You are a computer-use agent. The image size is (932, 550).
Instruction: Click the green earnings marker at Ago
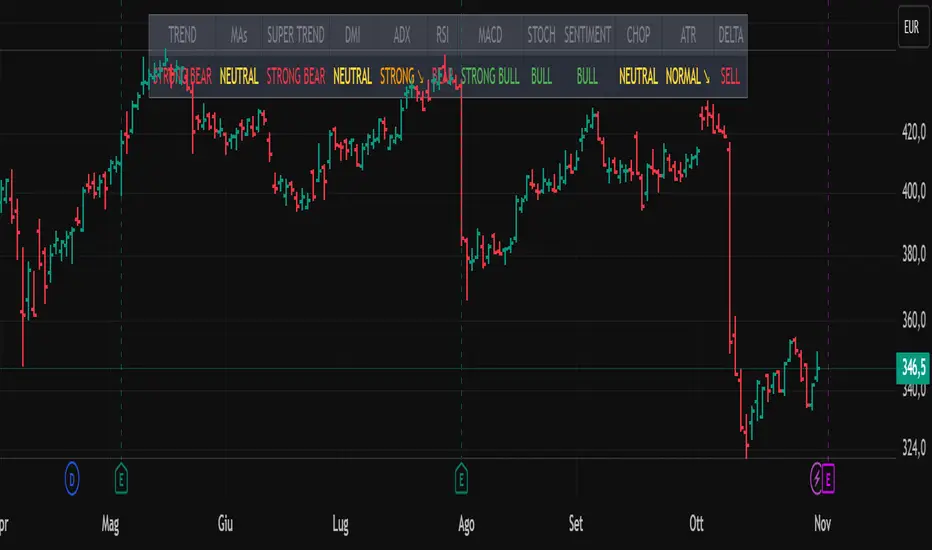pos(461,478)
